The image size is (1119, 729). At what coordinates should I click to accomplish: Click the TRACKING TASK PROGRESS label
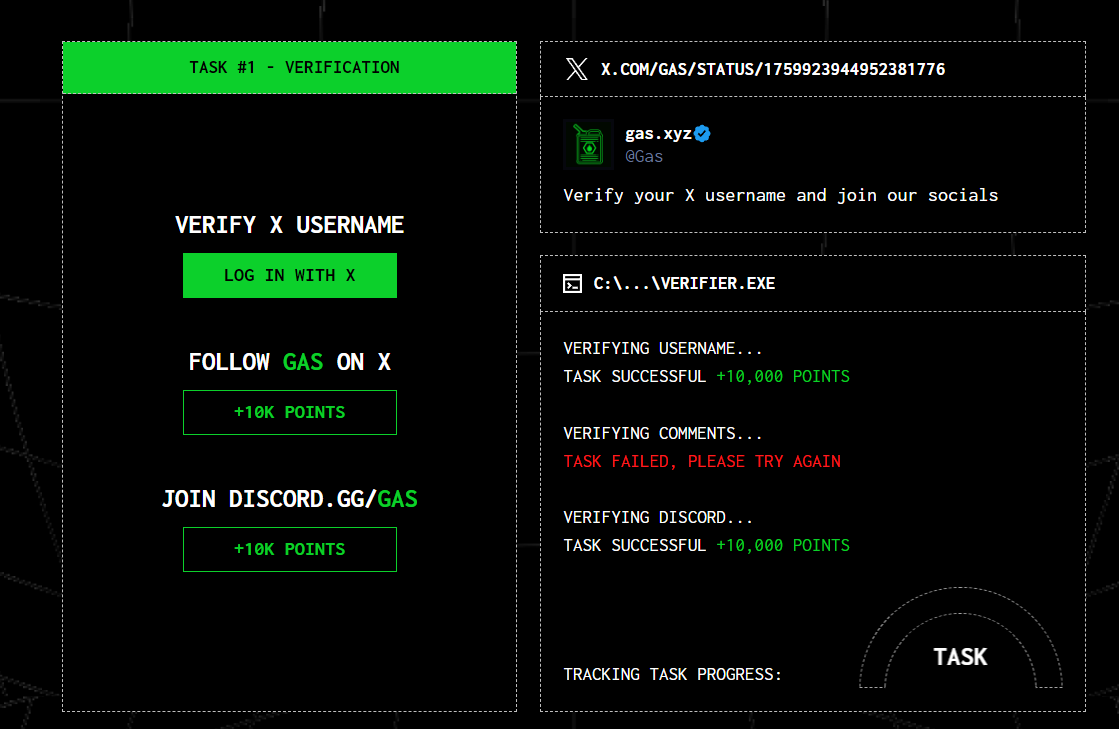672,675
